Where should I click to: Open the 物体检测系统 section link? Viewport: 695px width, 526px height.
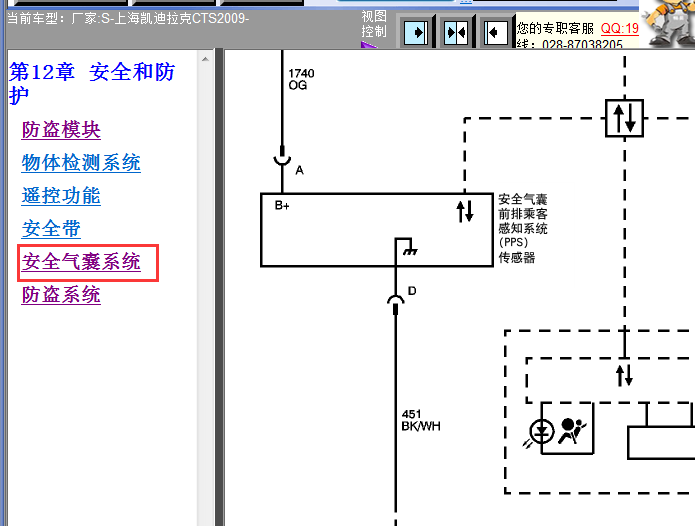(81, 163)
